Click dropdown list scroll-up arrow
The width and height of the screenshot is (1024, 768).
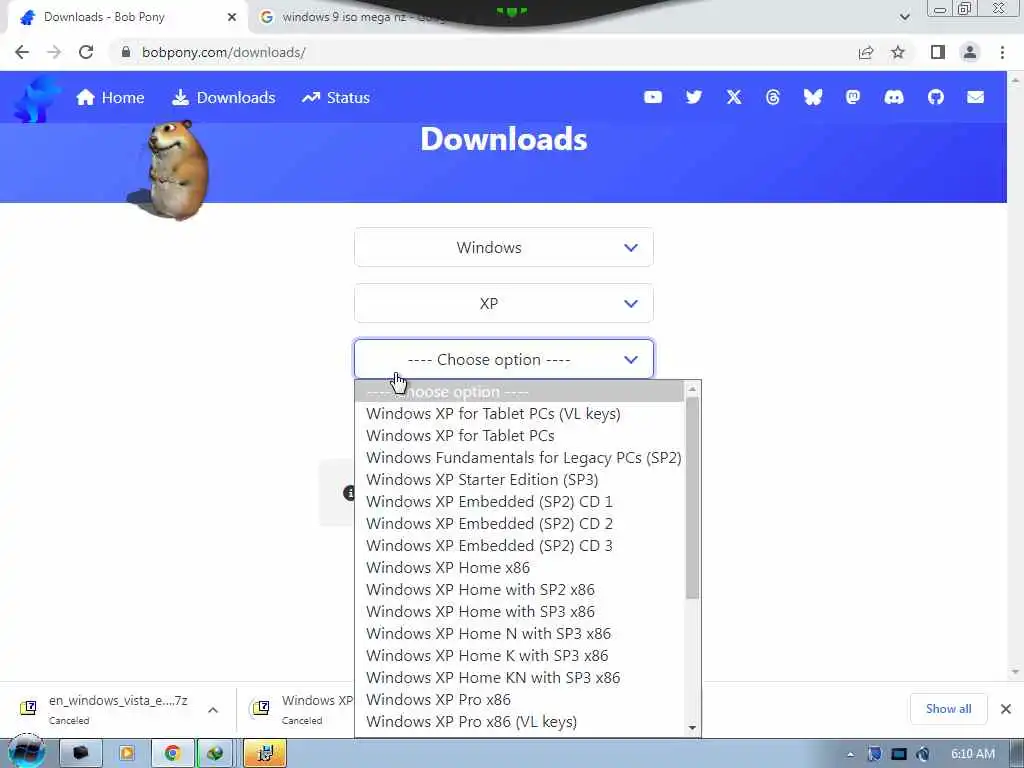click(692, 389)
